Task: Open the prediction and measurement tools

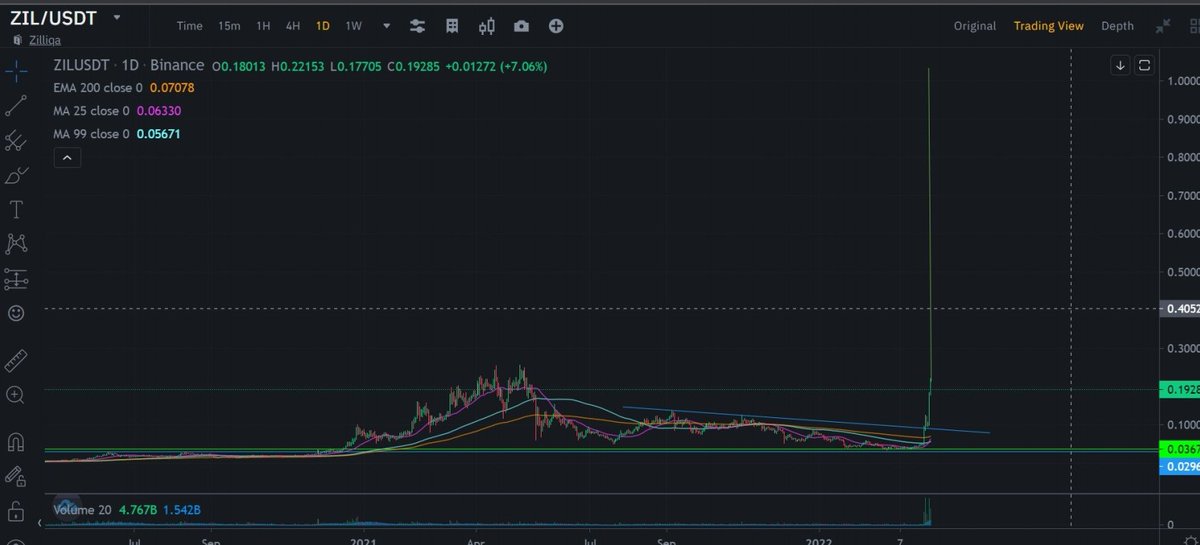Action: click(x=15, y=278)
